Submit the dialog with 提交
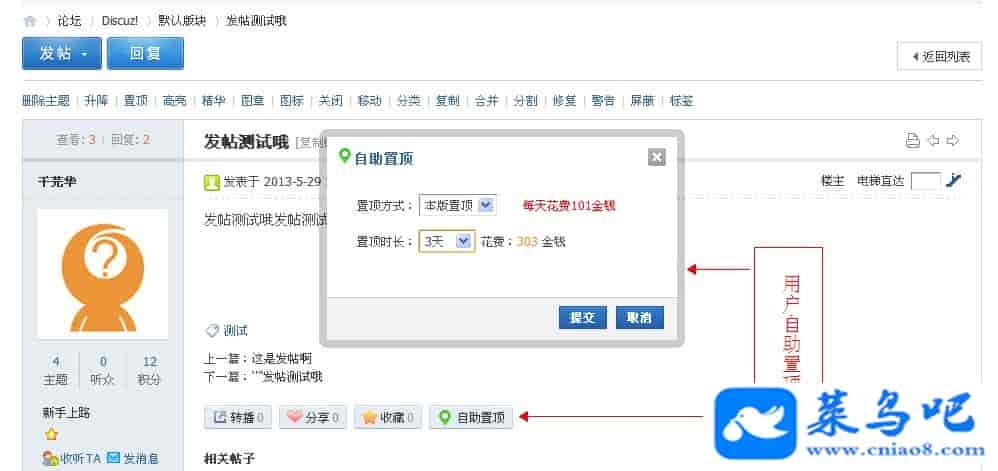 pyautogui.click(x=582, y=318)
